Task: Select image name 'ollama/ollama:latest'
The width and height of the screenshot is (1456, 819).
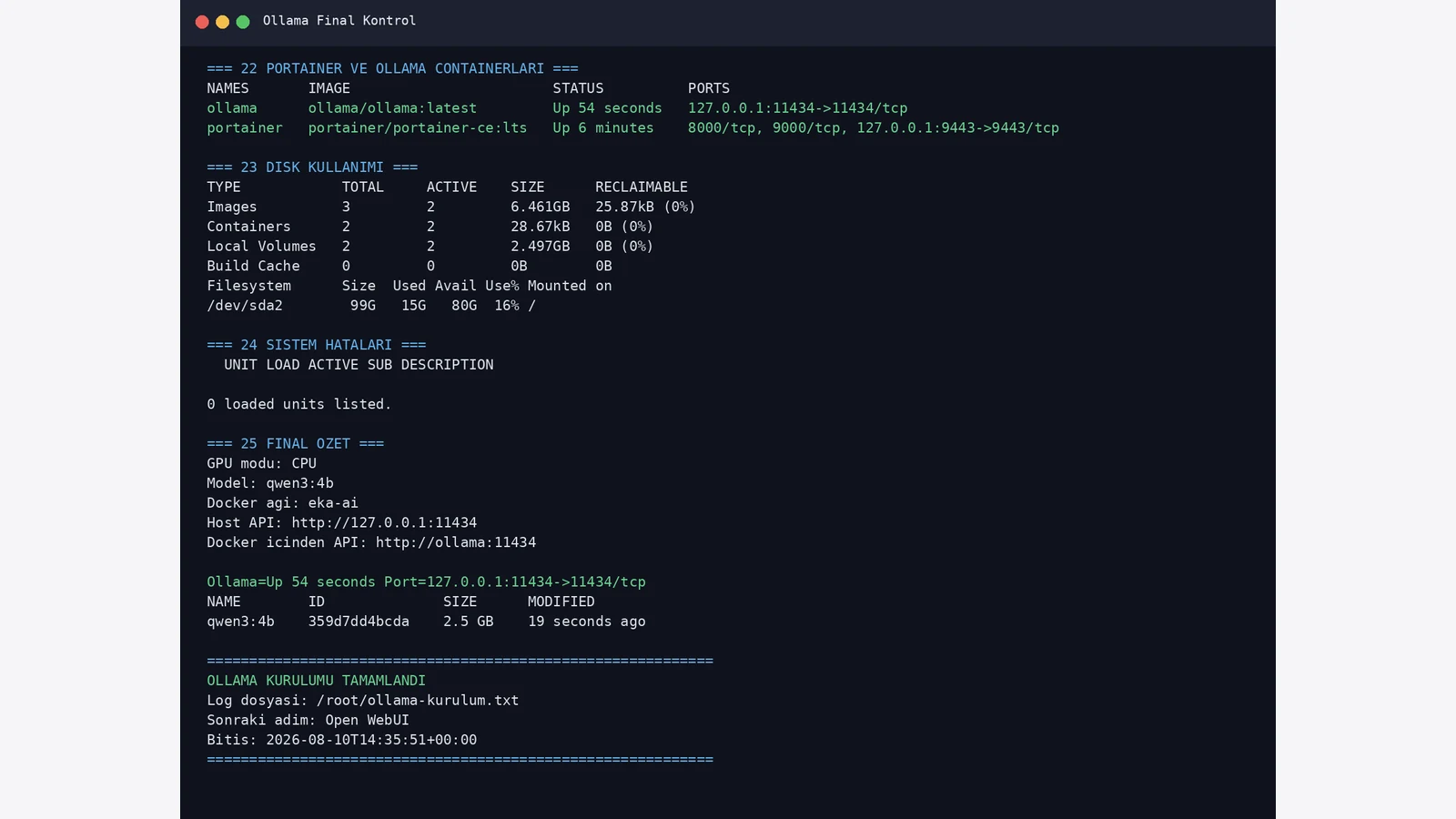Action: click(392, 108)
